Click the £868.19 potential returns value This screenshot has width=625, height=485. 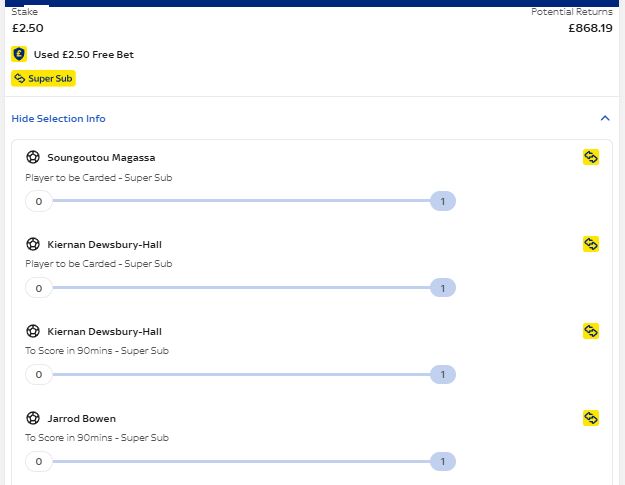tap(590, 28)
